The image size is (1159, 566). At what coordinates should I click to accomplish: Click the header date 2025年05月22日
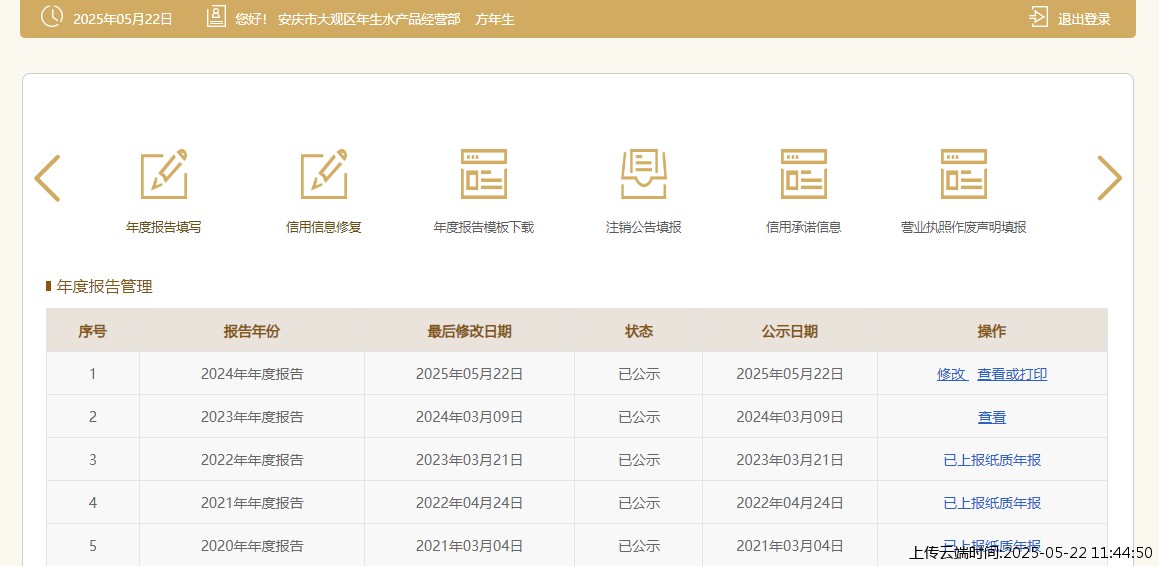pos(123,19)
